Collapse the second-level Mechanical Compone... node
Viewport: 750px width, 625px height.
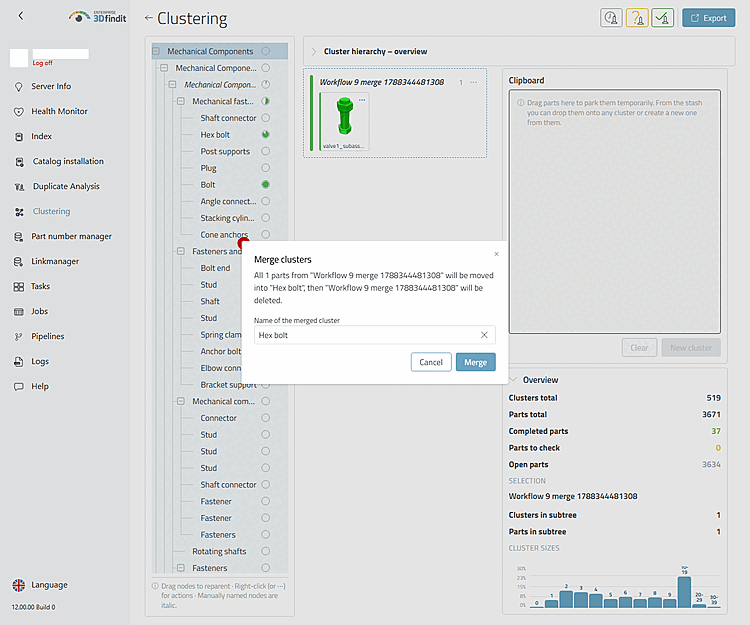tap(164, 68)
